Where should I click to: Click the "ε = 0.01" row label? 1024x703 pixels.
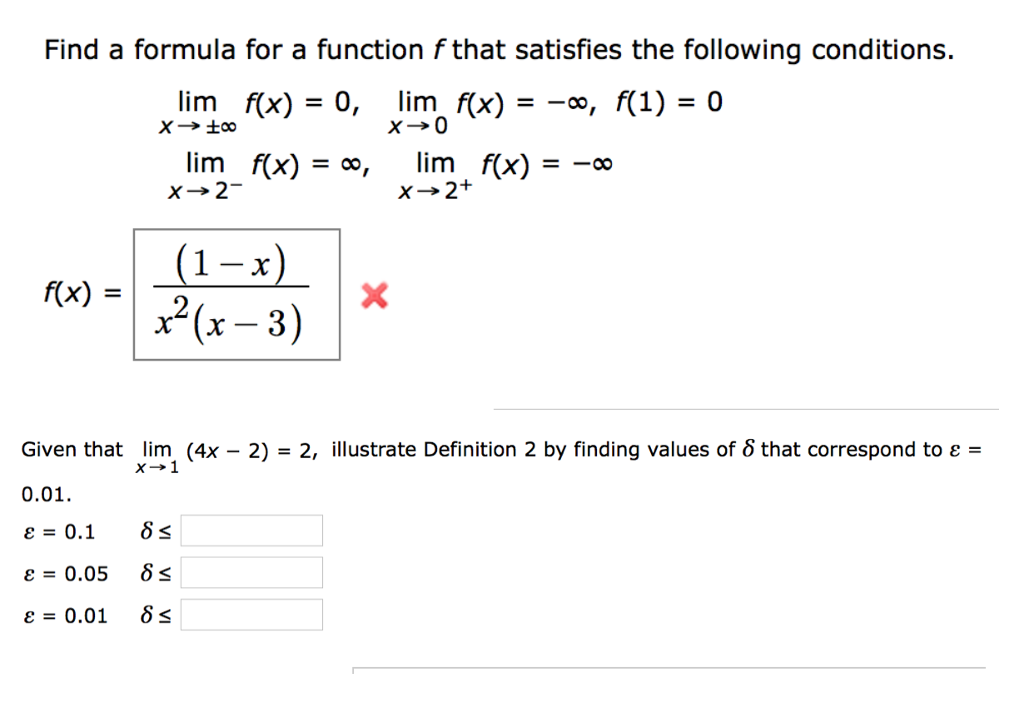[65, 616]
